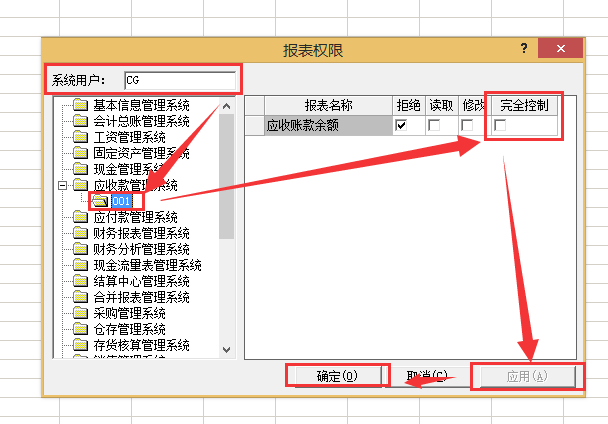Click the 工资管理系统 folder icon
Image resolution: width=608 pixels, height=424 pixels.
click(x=80, y=137)
